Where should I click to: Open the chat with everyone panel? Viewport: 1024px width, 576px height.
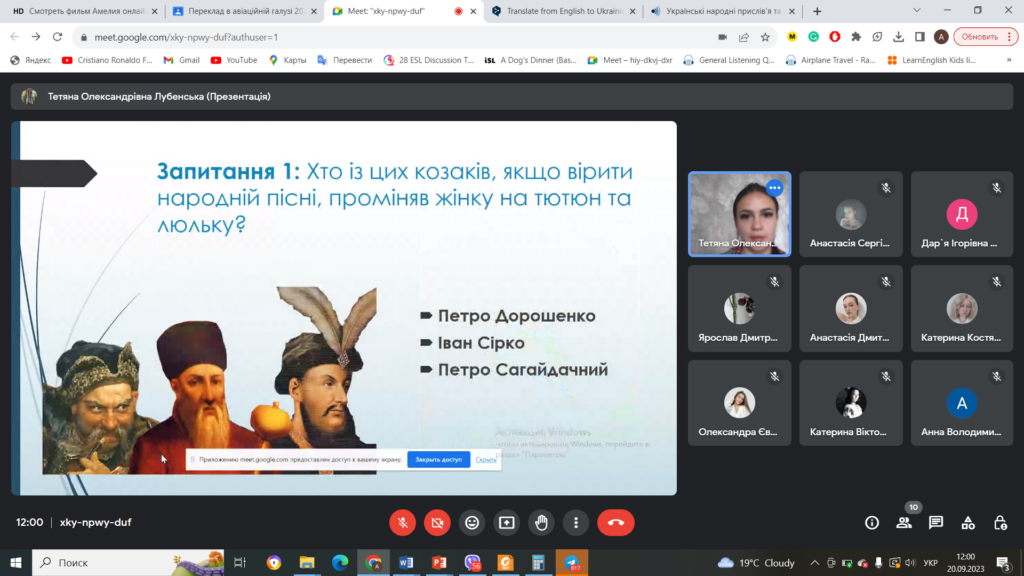936,522
